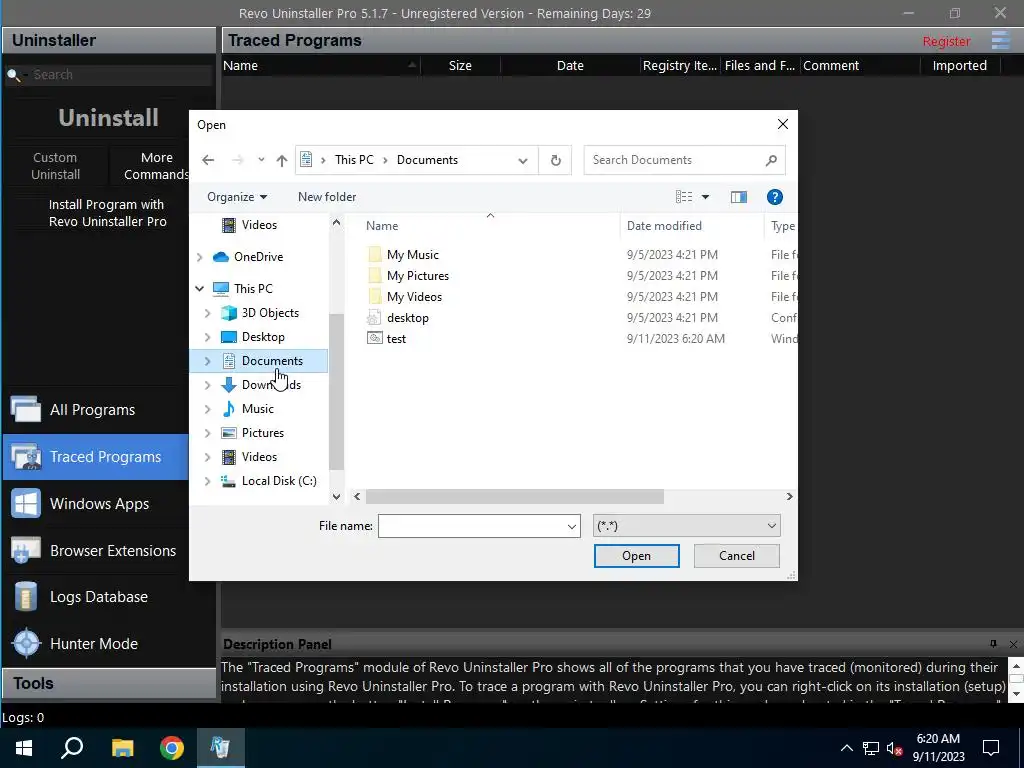Open taskbar Search

tap(72, 748)
